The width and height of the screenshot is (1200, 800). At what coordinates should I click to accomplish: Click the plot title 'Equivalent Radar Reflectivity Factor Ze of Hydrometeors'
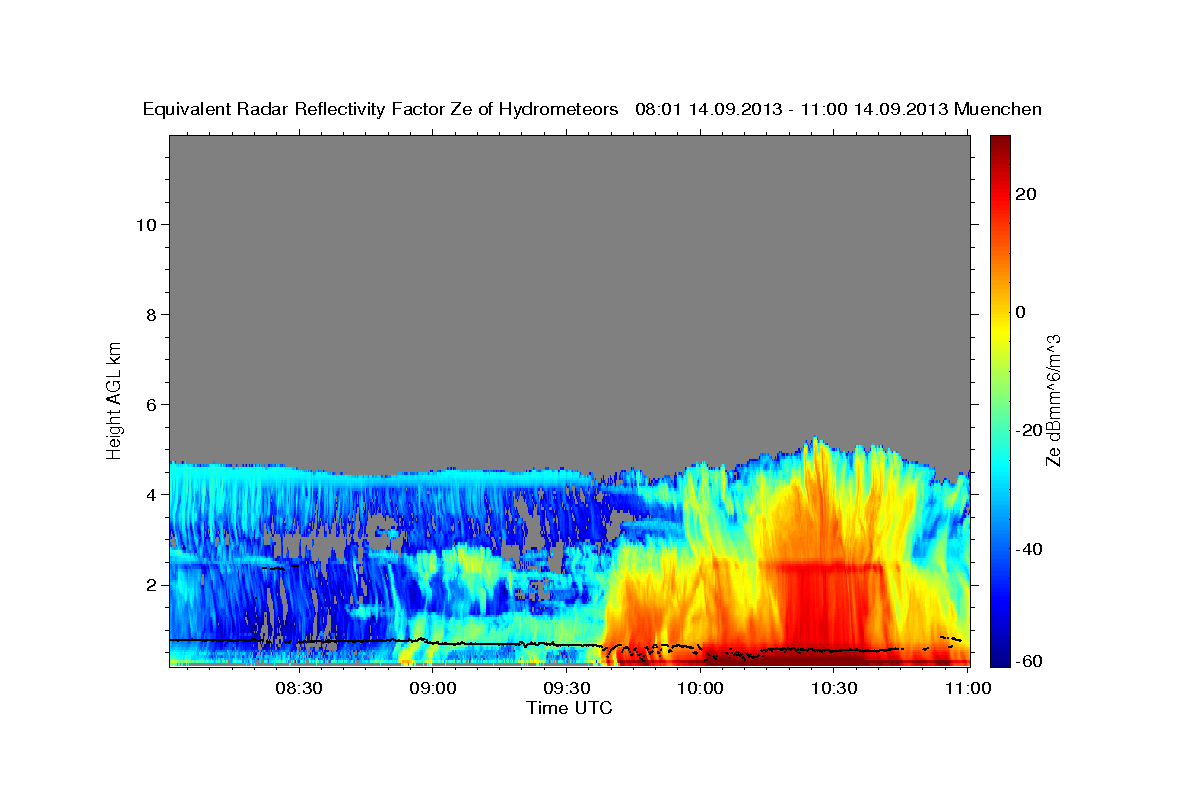click(x=381, y=110)
